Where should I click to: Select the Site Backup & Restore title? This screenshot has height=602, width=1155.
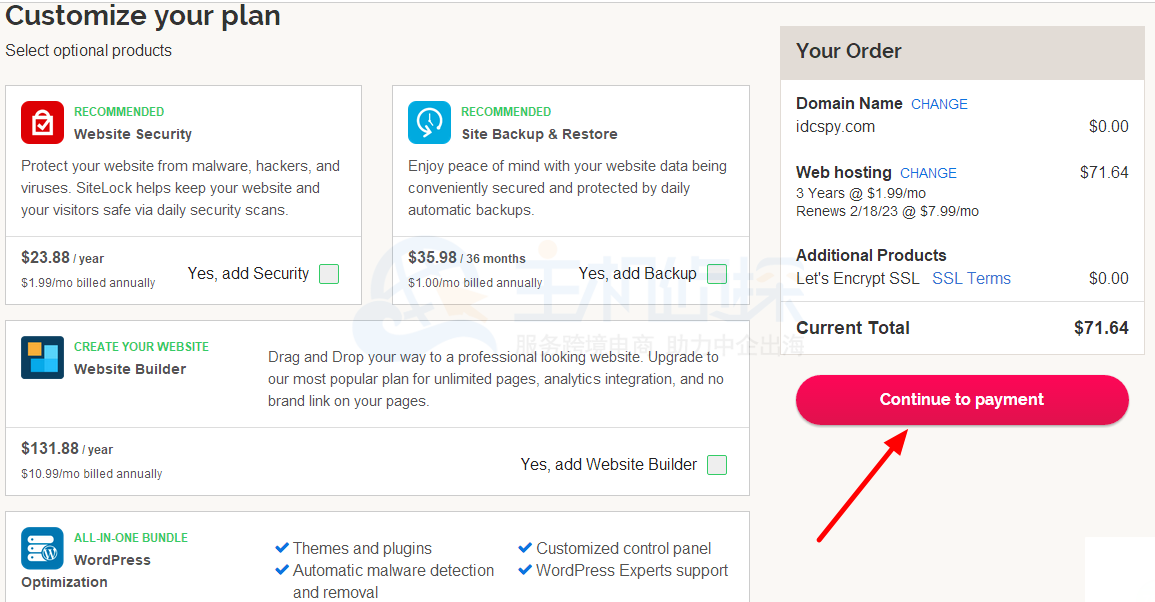(539, 134)
